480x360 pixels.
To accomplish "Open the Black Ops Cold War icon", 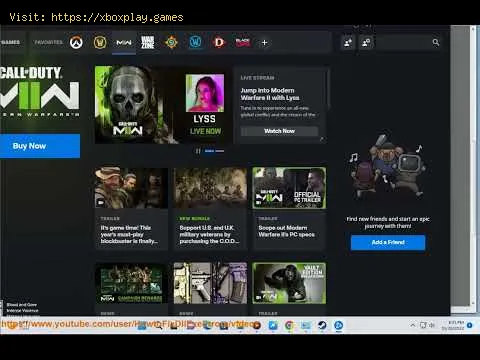I will point(243,42).
